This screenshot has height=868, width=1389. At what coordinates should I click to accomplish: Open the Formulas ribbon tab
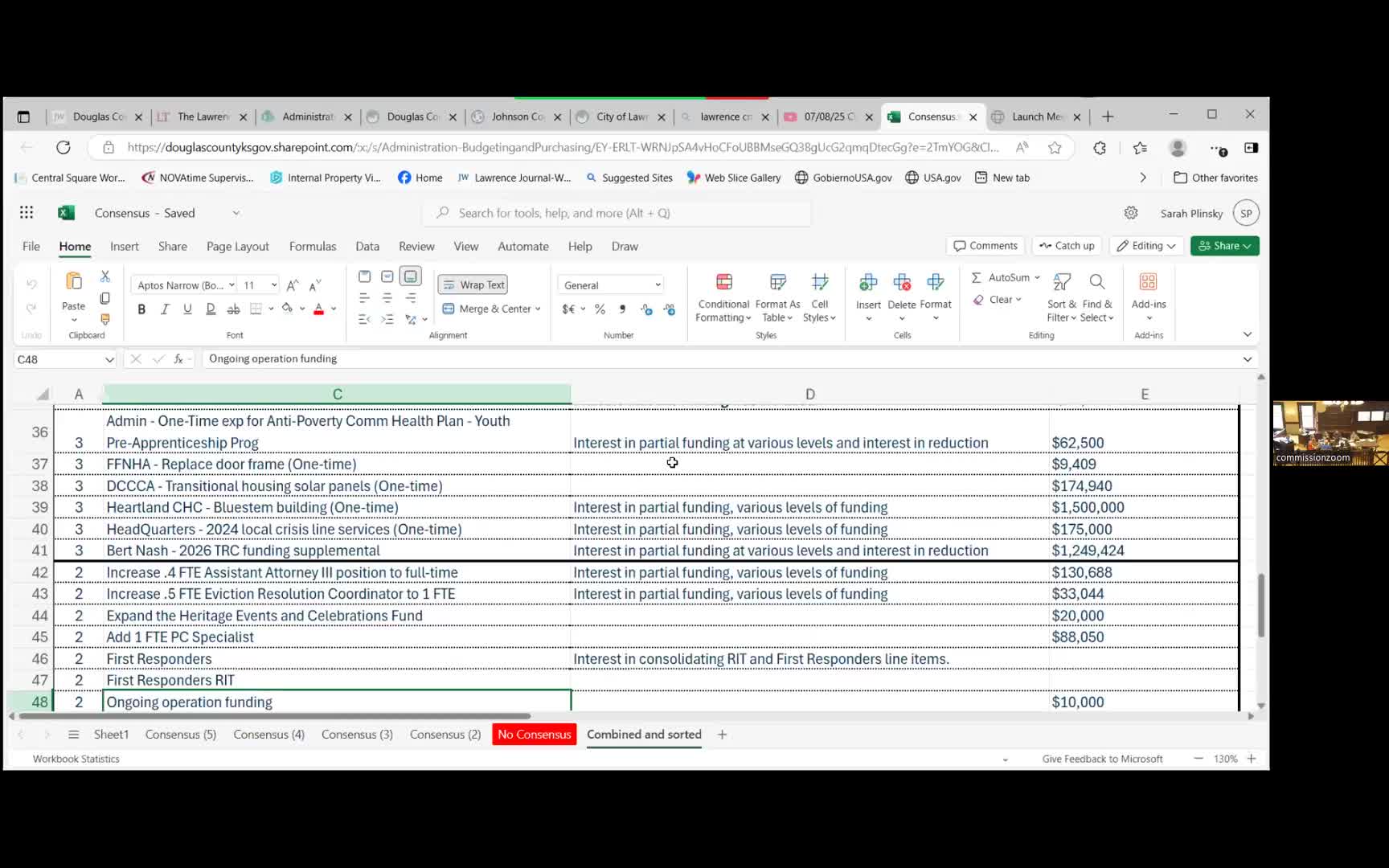tap(313, 246)
